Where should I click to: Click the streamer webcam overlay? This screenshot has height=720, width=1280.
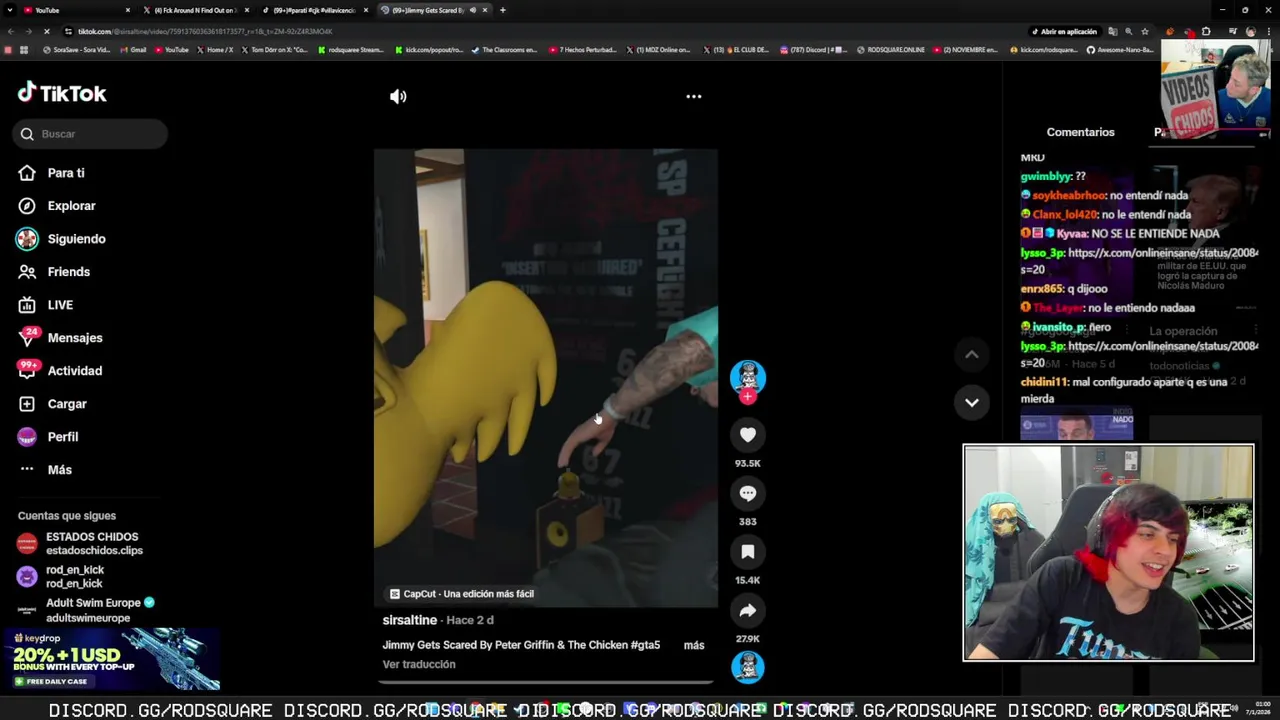pyautogui.click(x=1108, y=552)
